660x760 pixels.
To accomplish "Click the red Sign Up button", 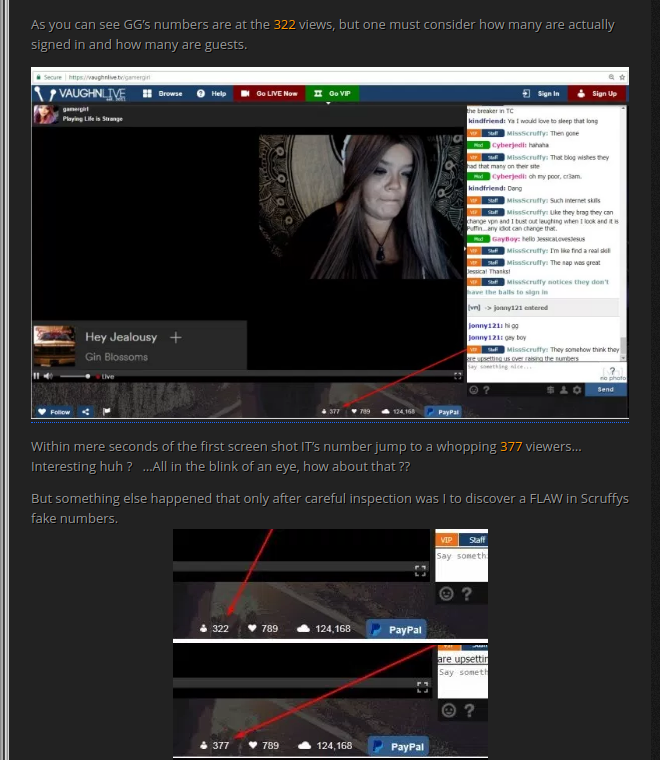I will click(x=597, y=94).
